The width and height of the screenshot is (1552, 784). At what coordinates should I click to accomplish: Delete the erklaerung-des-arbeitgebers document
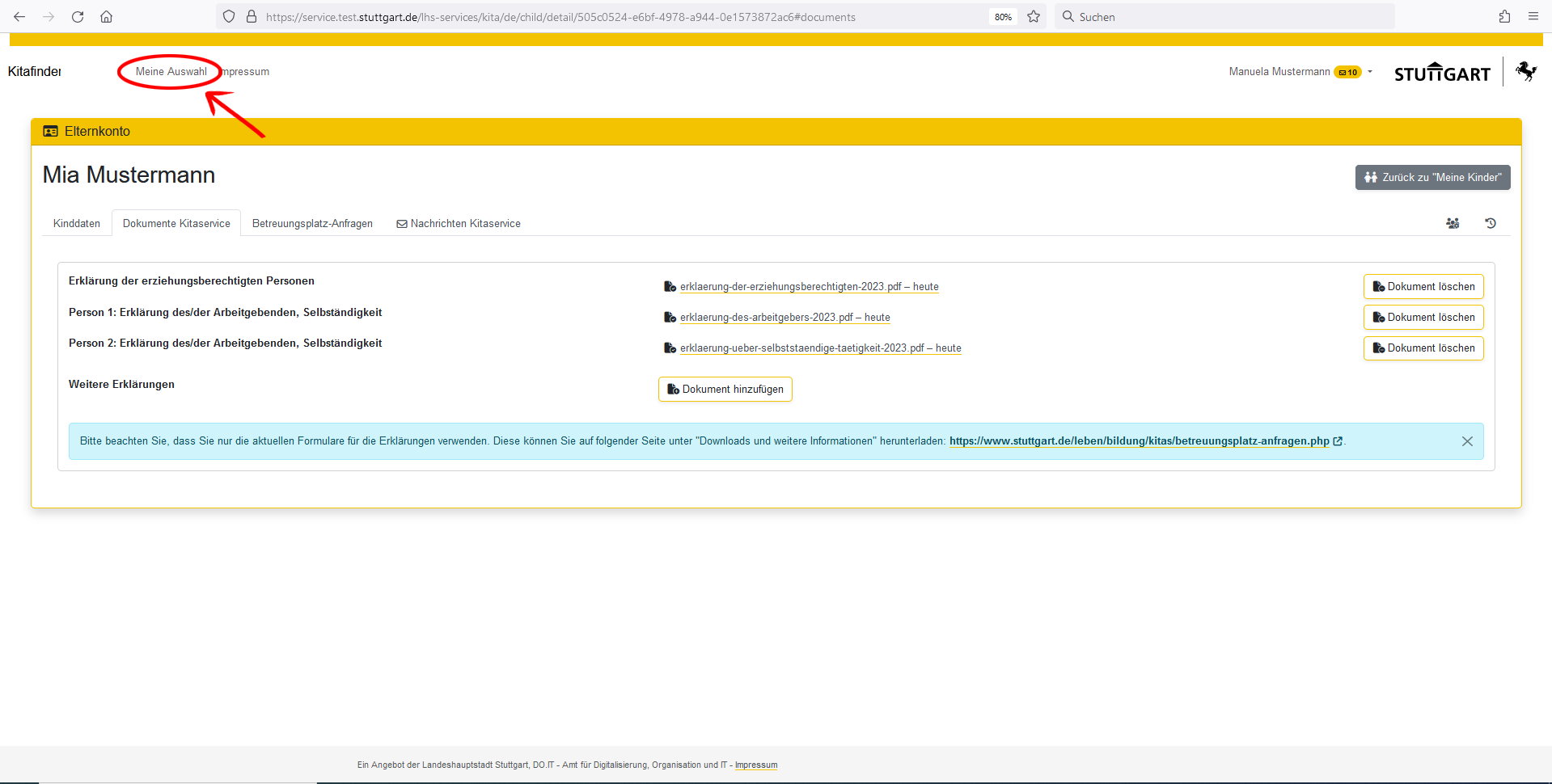1423,318
